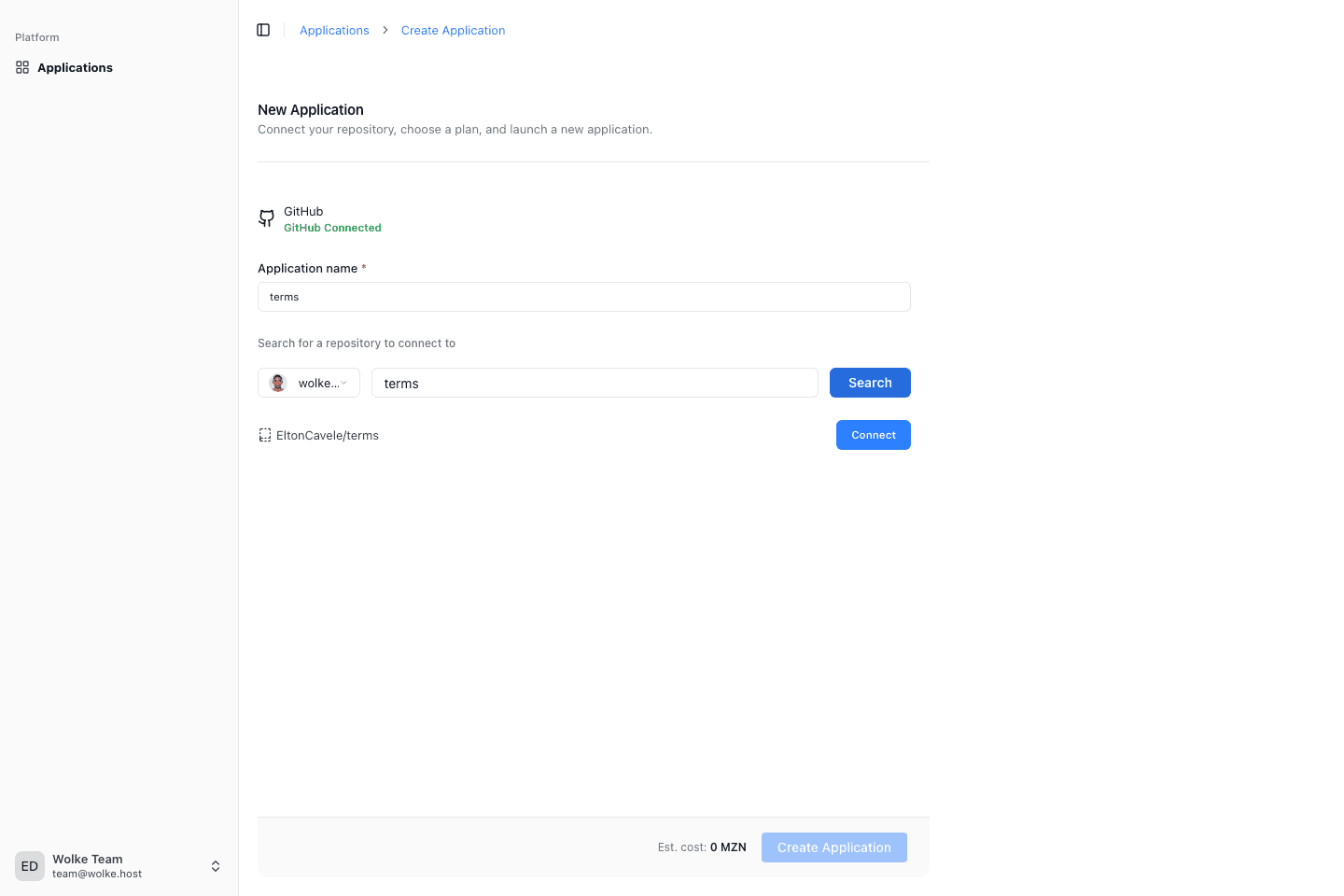Focus the Application name field
Viewport: 1344px width, 896px height.
[x=584, y=297]
